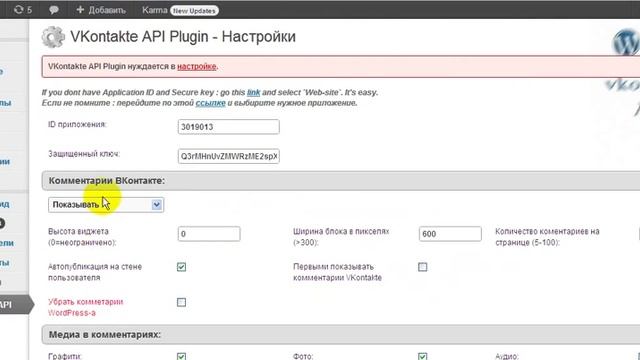The height and width of the screenshot is (360, 640).
Task: Open the Добавить (add new) menu
Action: (101, 10)
